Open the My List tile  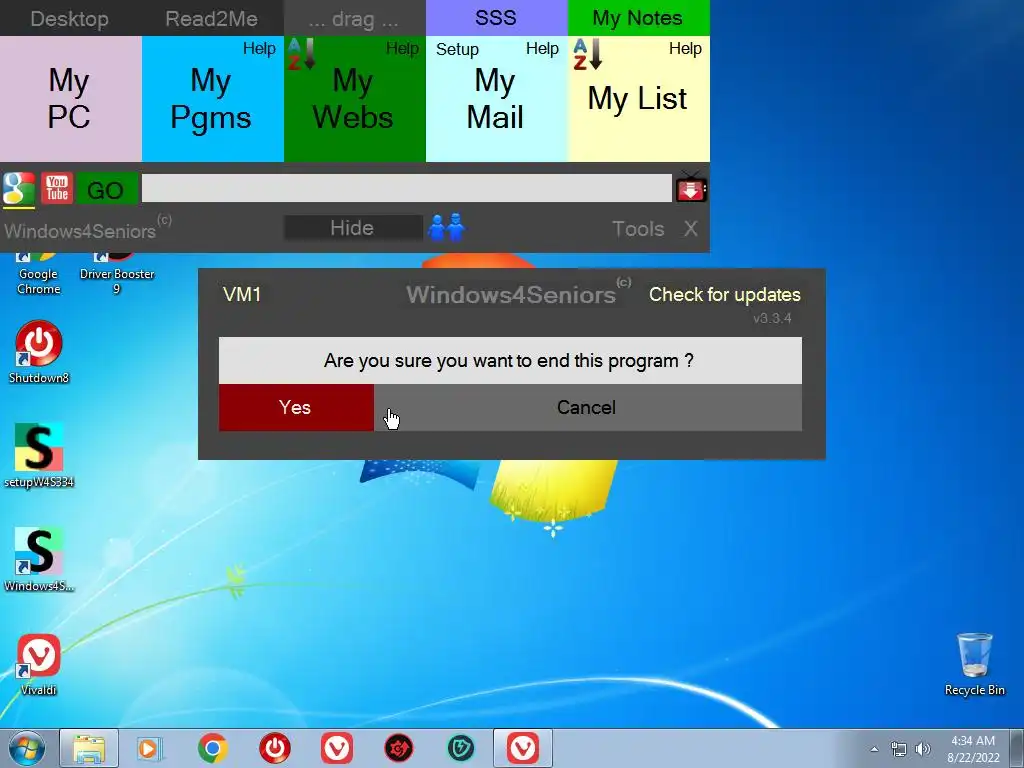coord(637,99)
